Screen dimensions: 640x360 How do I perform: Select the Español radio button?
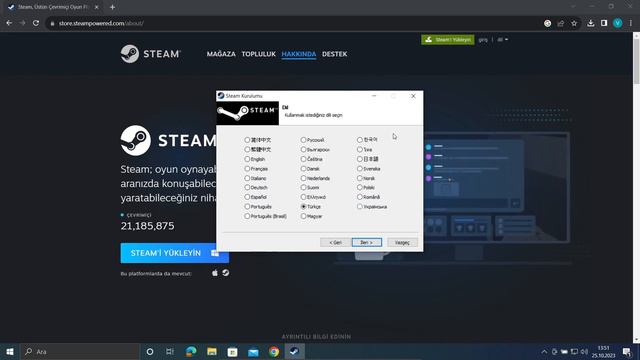[247, 197]
